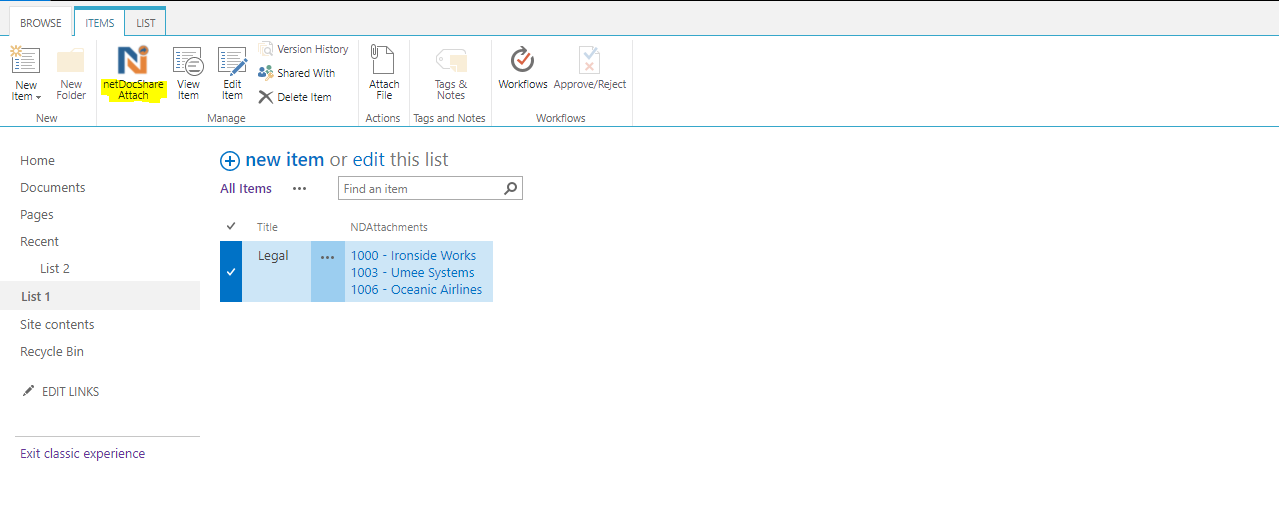Click the Workflows ribbon icon
1279x509 pixels.
click(522, 60)
